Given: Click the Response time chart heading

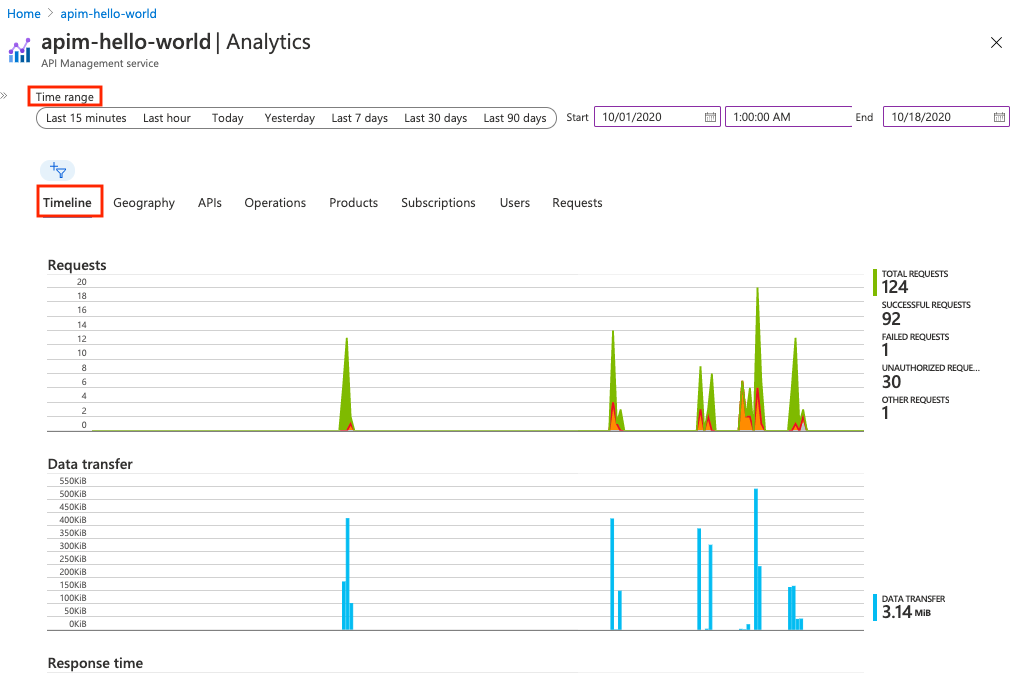Looking at the screenshot, I should click(95, 663).
